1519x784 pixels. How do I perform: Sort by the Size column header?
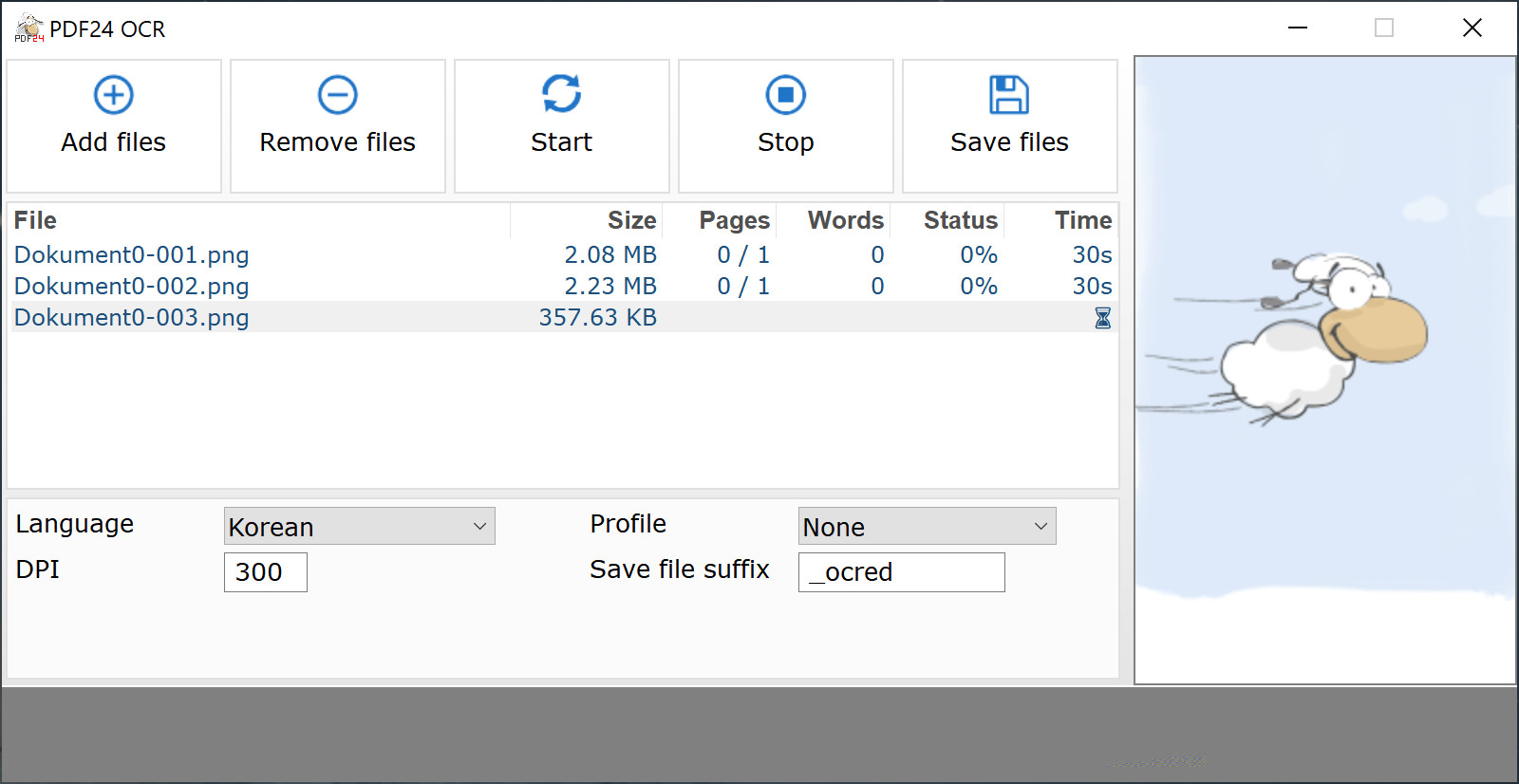click(x=587, y=220)
